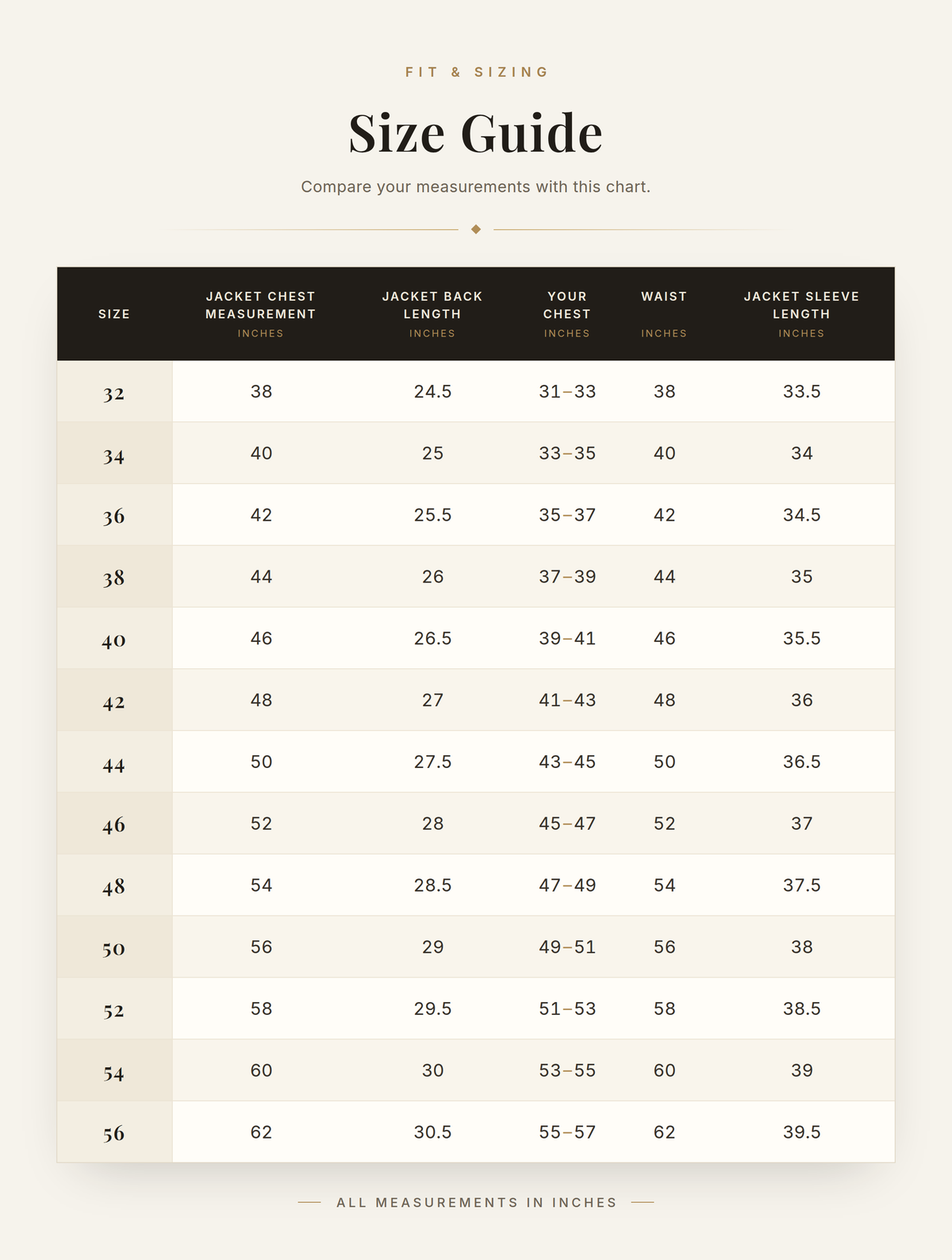The image size is (952, 1260).
Task: Click the Jacket Chest Measurement header
Action: click(x=261, y=314)
